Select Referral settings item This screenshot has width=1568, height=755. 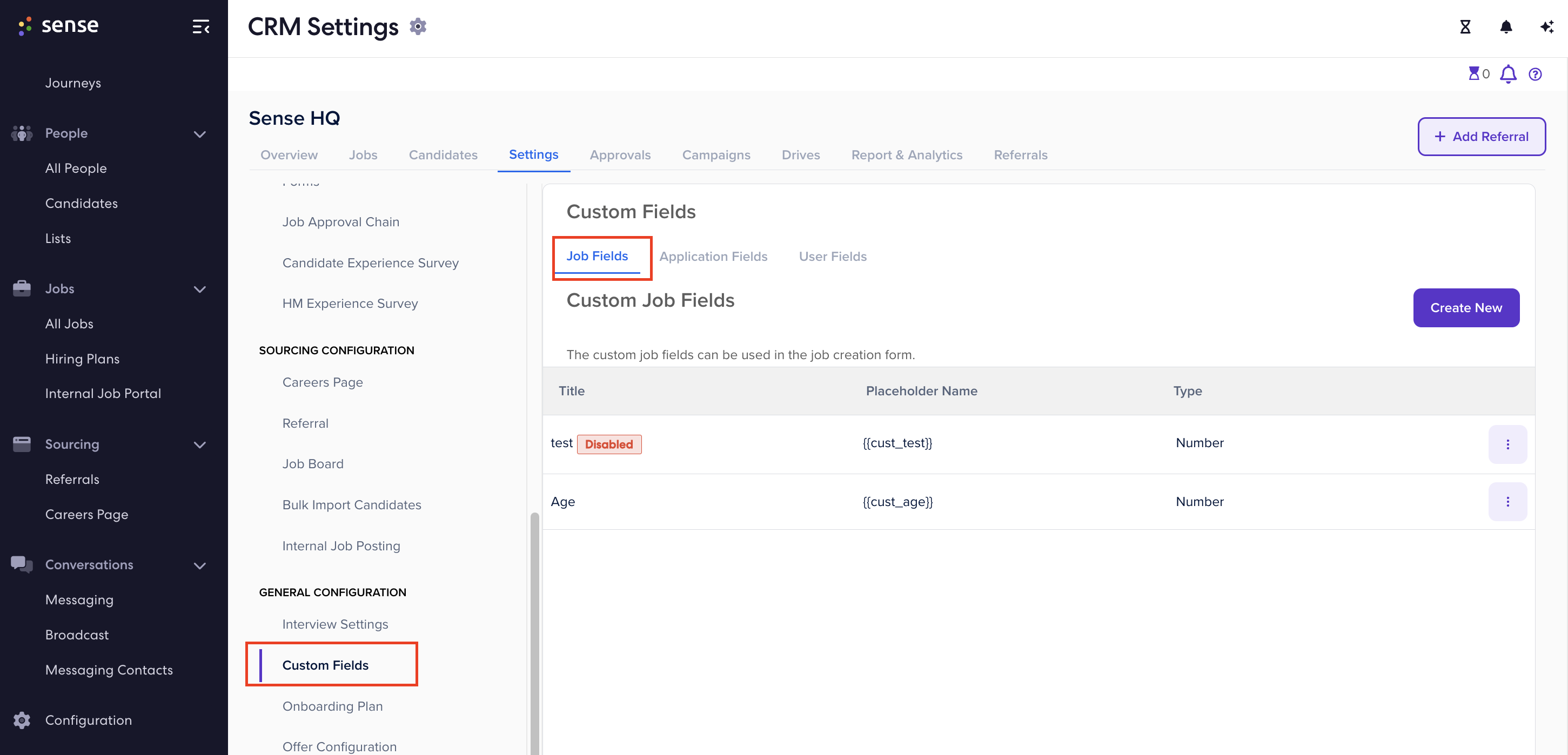point(306,423)
